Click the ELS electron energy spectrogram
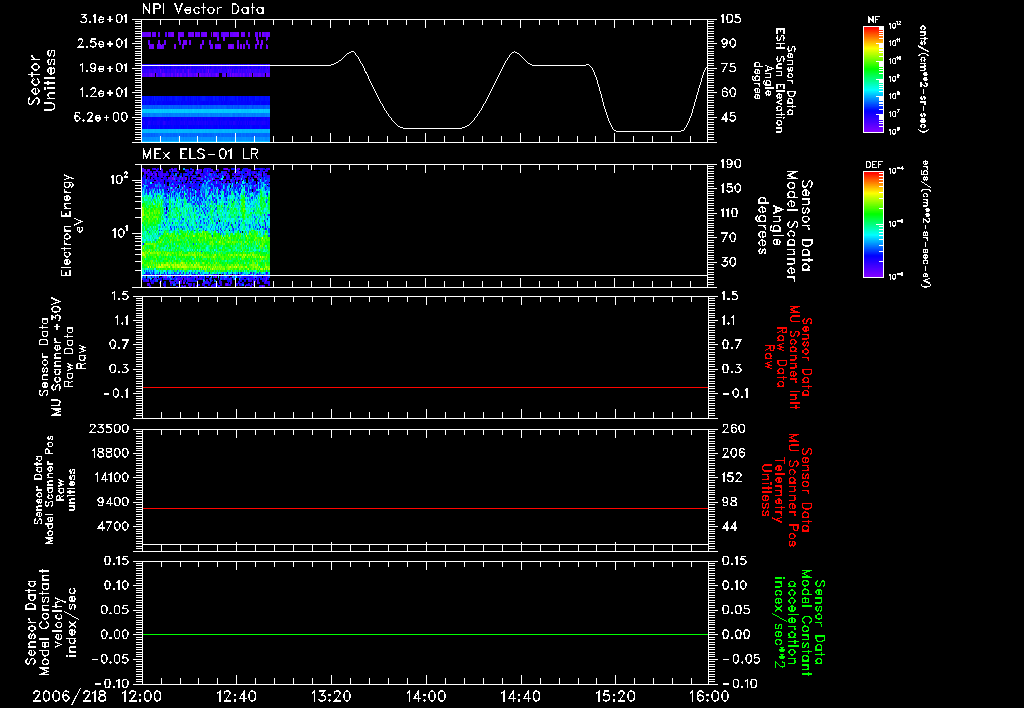The width and height of the screenshot is (1024, 708). tap(206, 225)
